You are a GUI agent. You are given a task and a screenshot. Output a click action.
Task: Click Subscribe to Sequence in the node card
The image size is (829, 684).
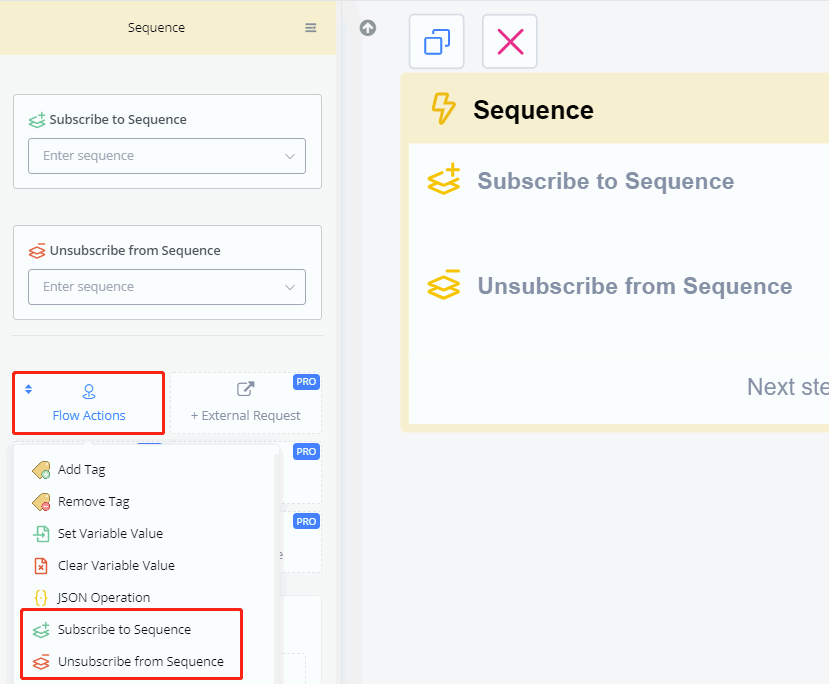tap(605, 181)
